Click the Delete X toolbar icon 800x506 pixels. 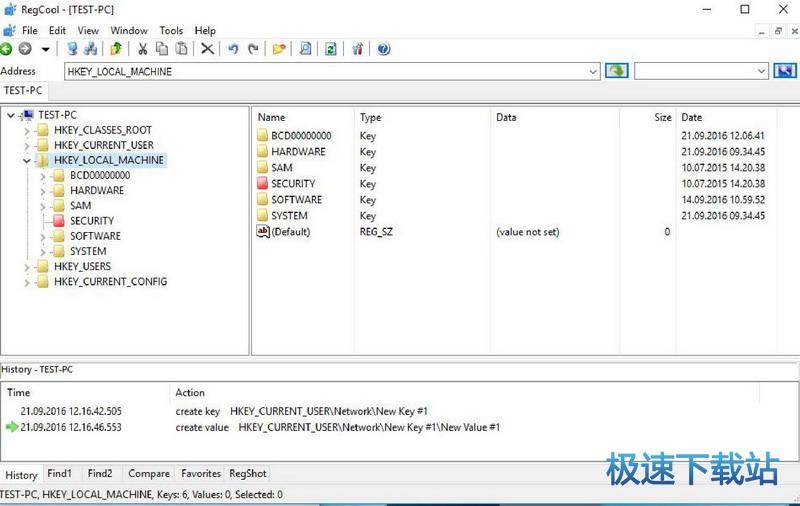(207, 49)
